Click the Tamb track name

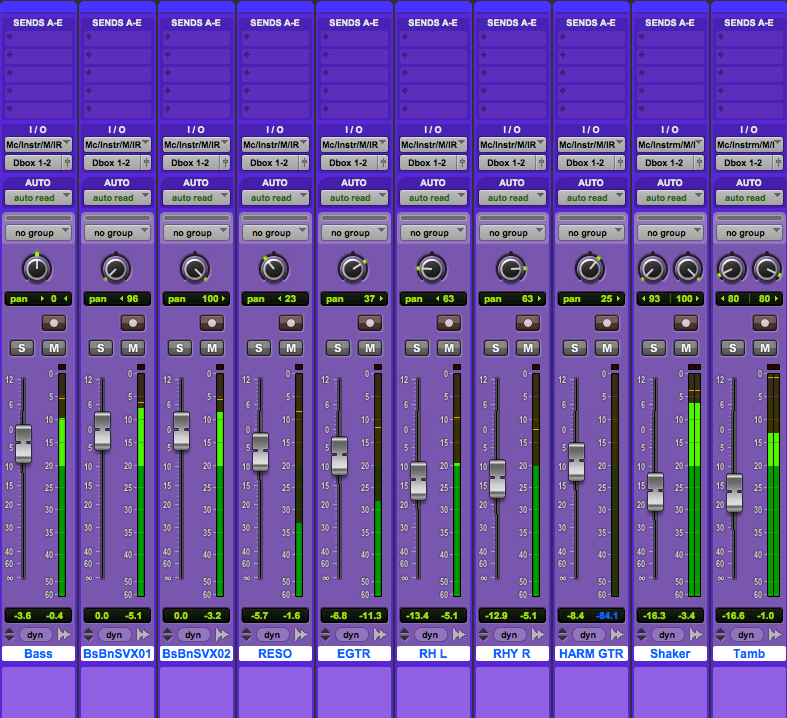click(749, 654)
